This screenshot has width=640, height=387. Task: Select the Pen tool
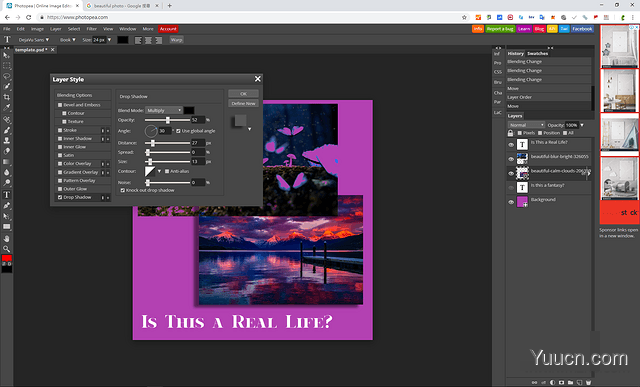point(6,205)
